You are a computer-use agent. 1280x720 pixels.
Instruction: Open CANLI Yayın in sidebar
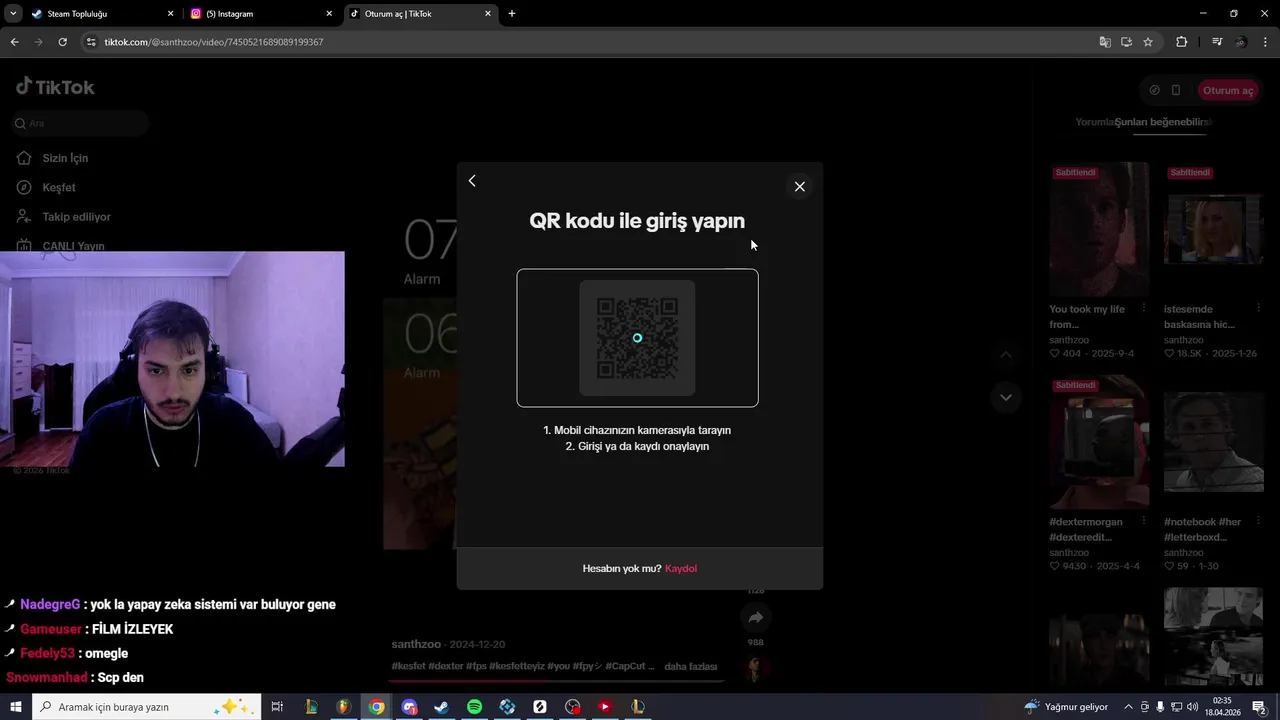(73, 245)
